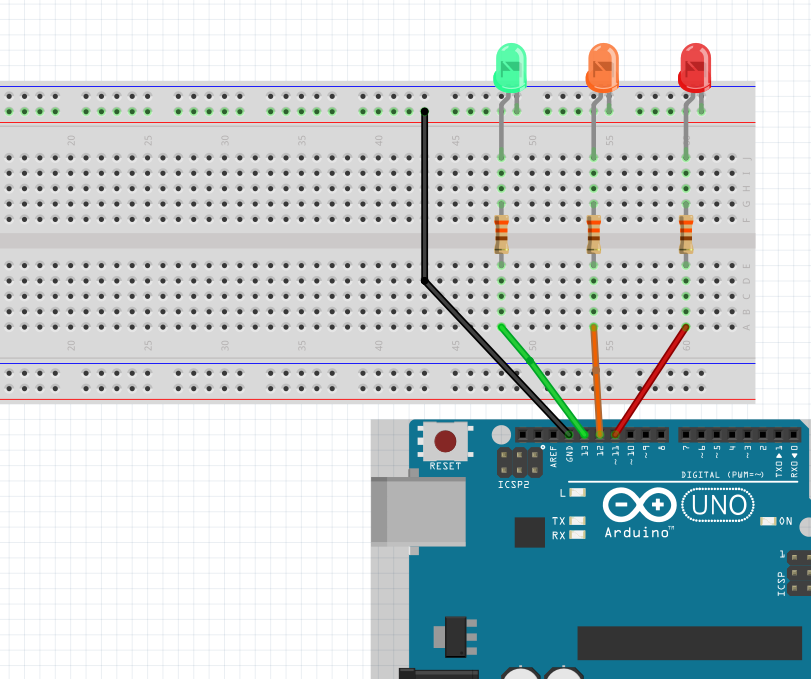Click the digital pin 4 socket
The image size is (811, 679).
click(x=732, y=434)
